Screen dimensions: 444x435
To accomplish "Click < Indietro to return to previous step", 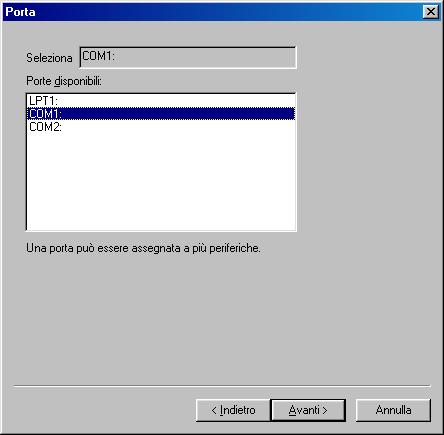I will 233,410.
